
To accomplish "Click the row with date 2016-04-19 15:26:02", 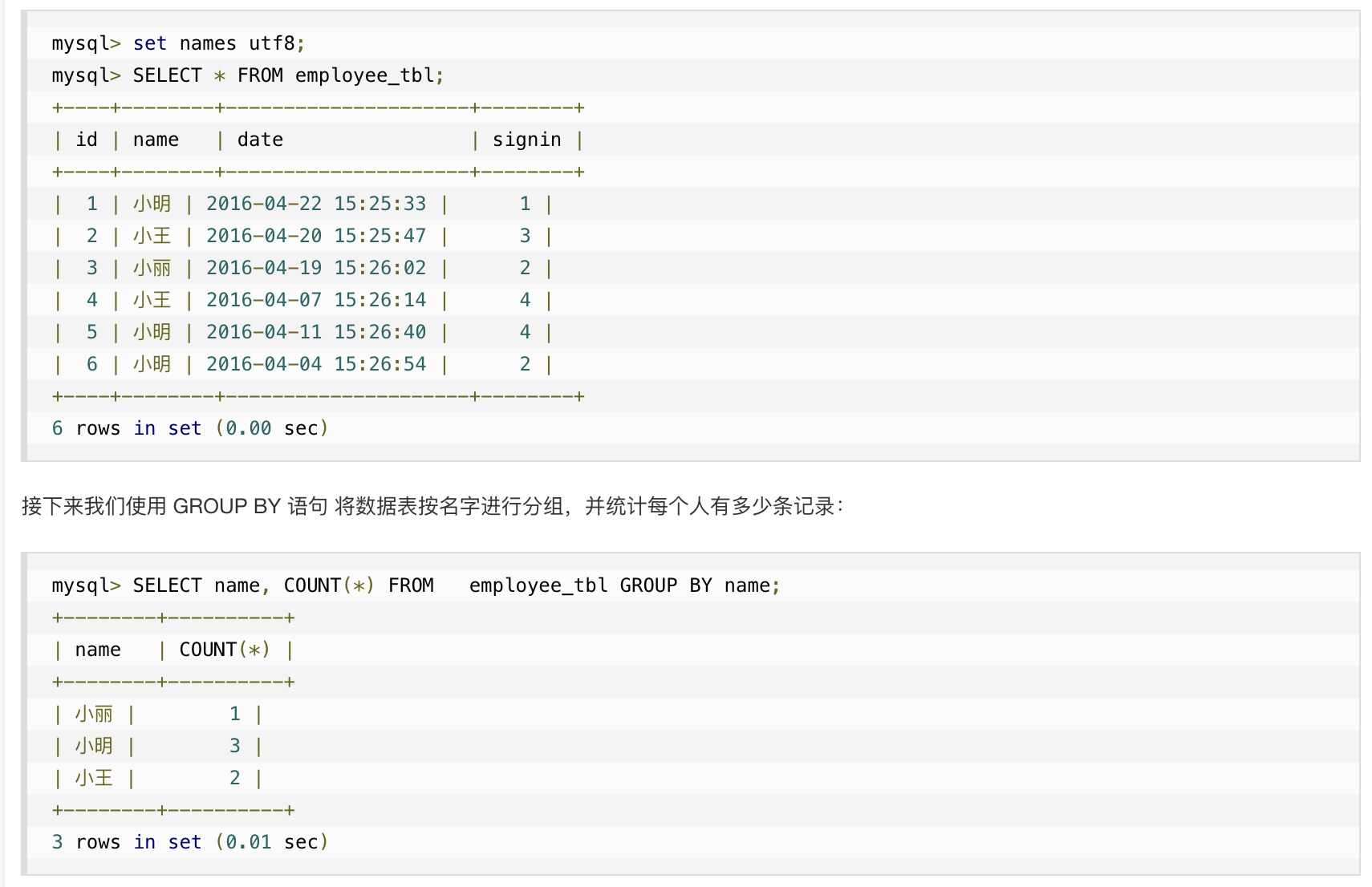I will click(x=316, y=268).
